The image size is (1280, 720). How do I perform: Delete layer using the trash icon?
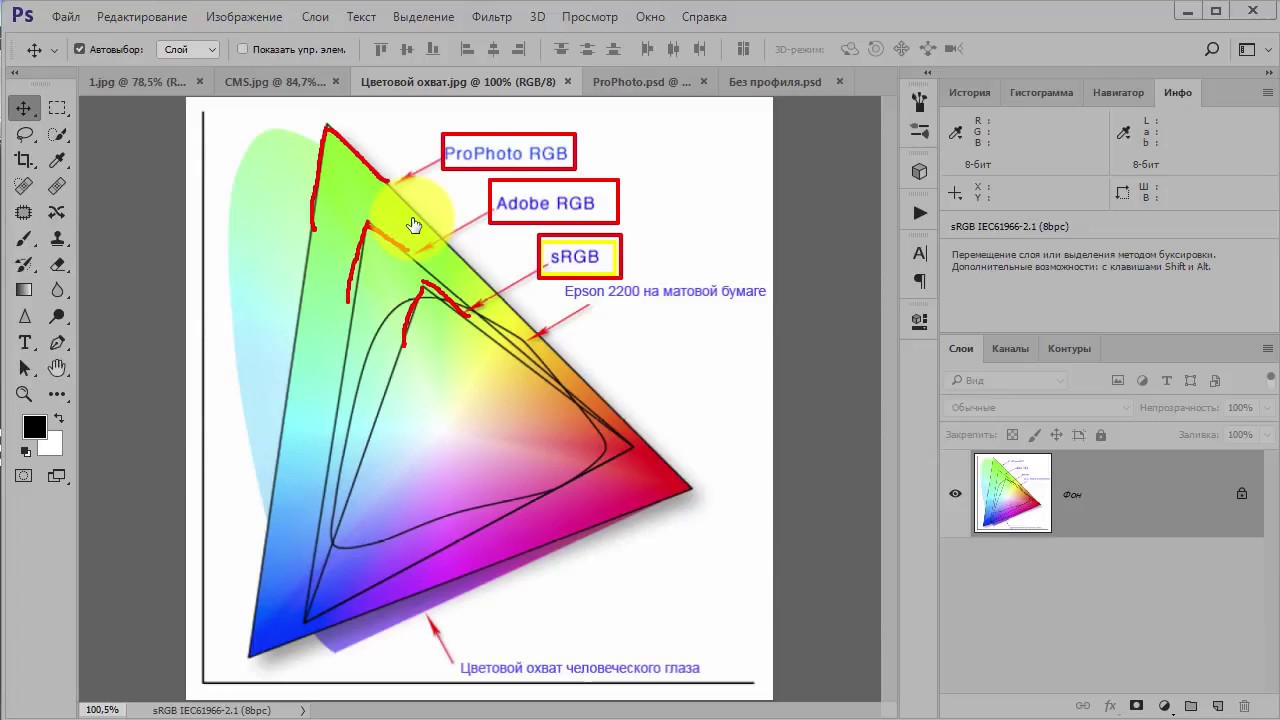pyautogui.click(x=1244, y=706)
